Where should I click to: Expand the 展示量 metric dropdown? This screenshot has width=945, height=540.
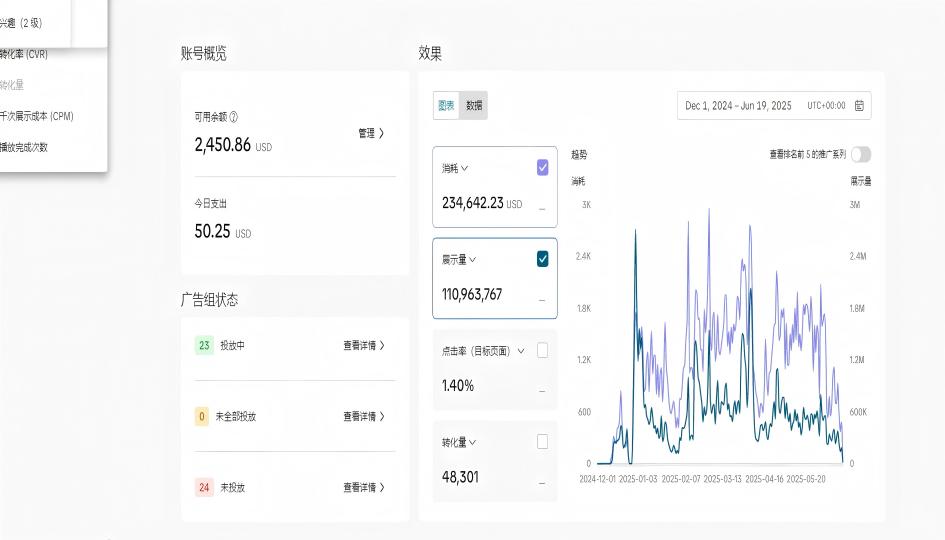pyautogui.click(x=460, y=260)
